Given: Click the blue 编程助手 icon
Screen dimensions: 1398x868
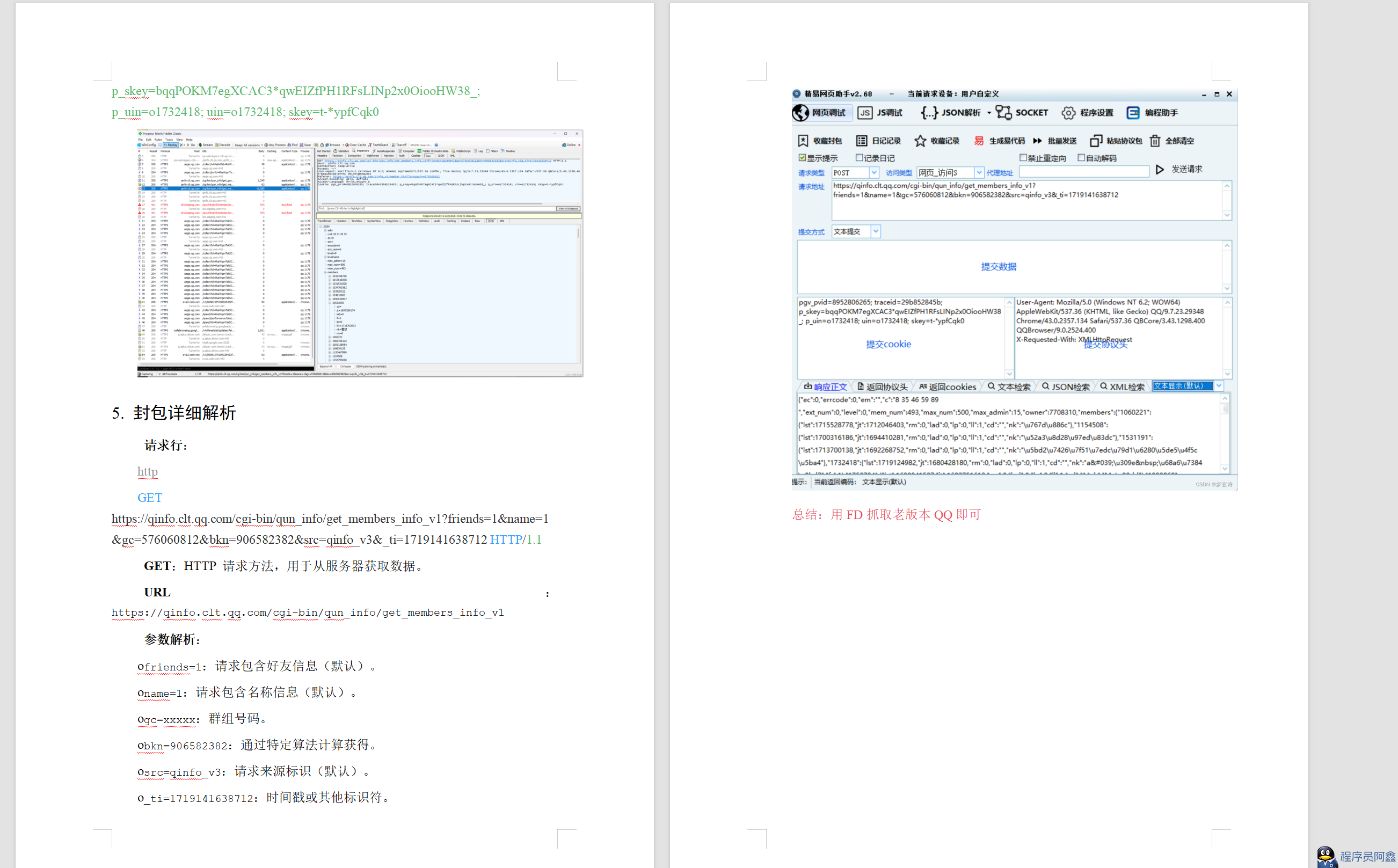Looking at the screenshot, I should coord(1133,113).
